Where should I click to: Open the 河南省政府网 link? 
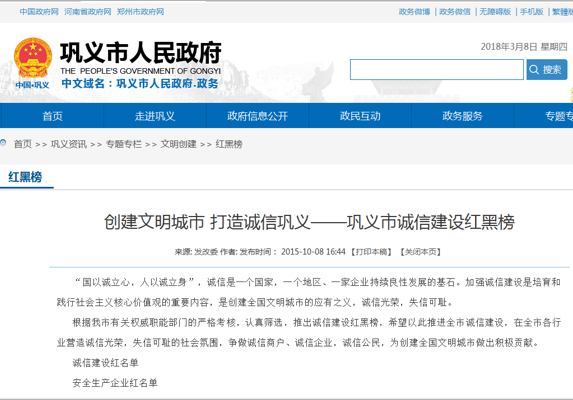point(88,12)
